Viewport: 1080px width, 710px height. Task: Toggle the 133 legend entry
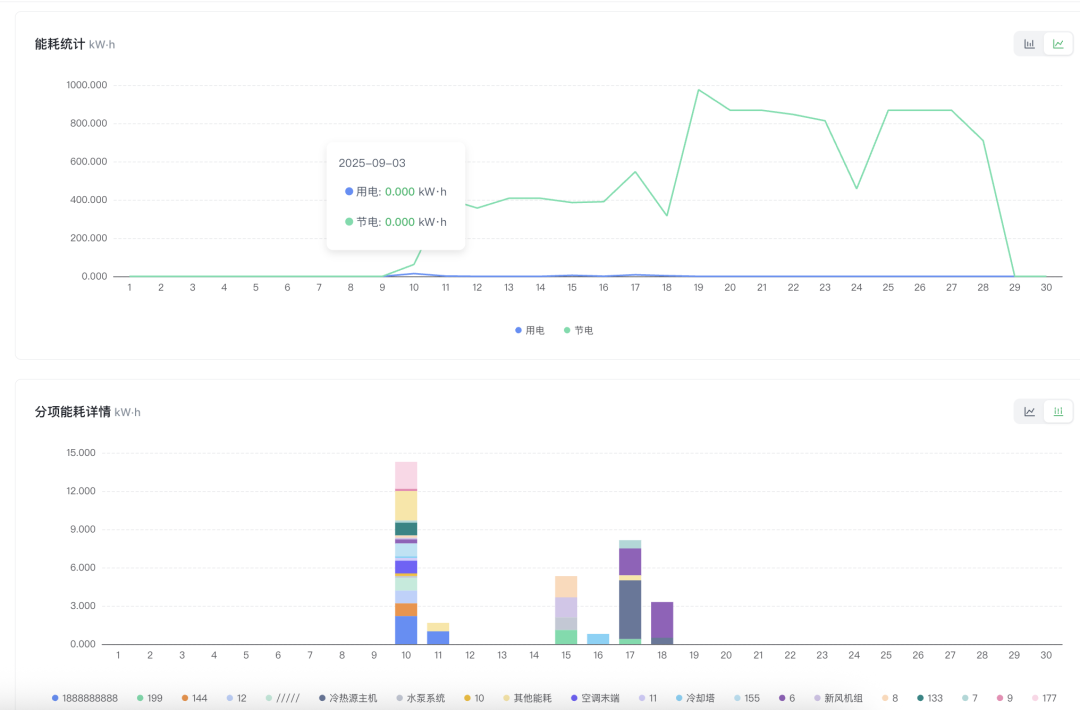929,698
